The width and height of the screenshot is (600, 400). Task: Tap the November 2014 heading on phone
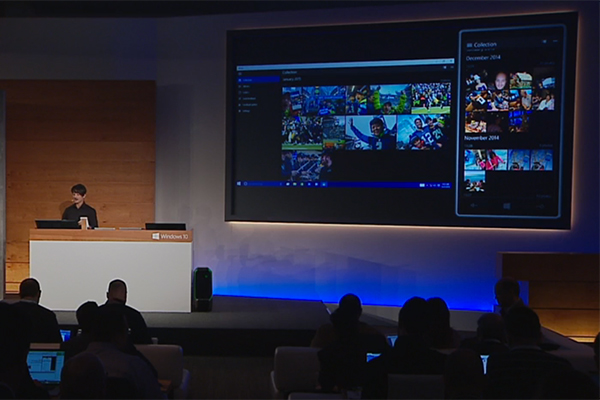click(x=481, y=138)
